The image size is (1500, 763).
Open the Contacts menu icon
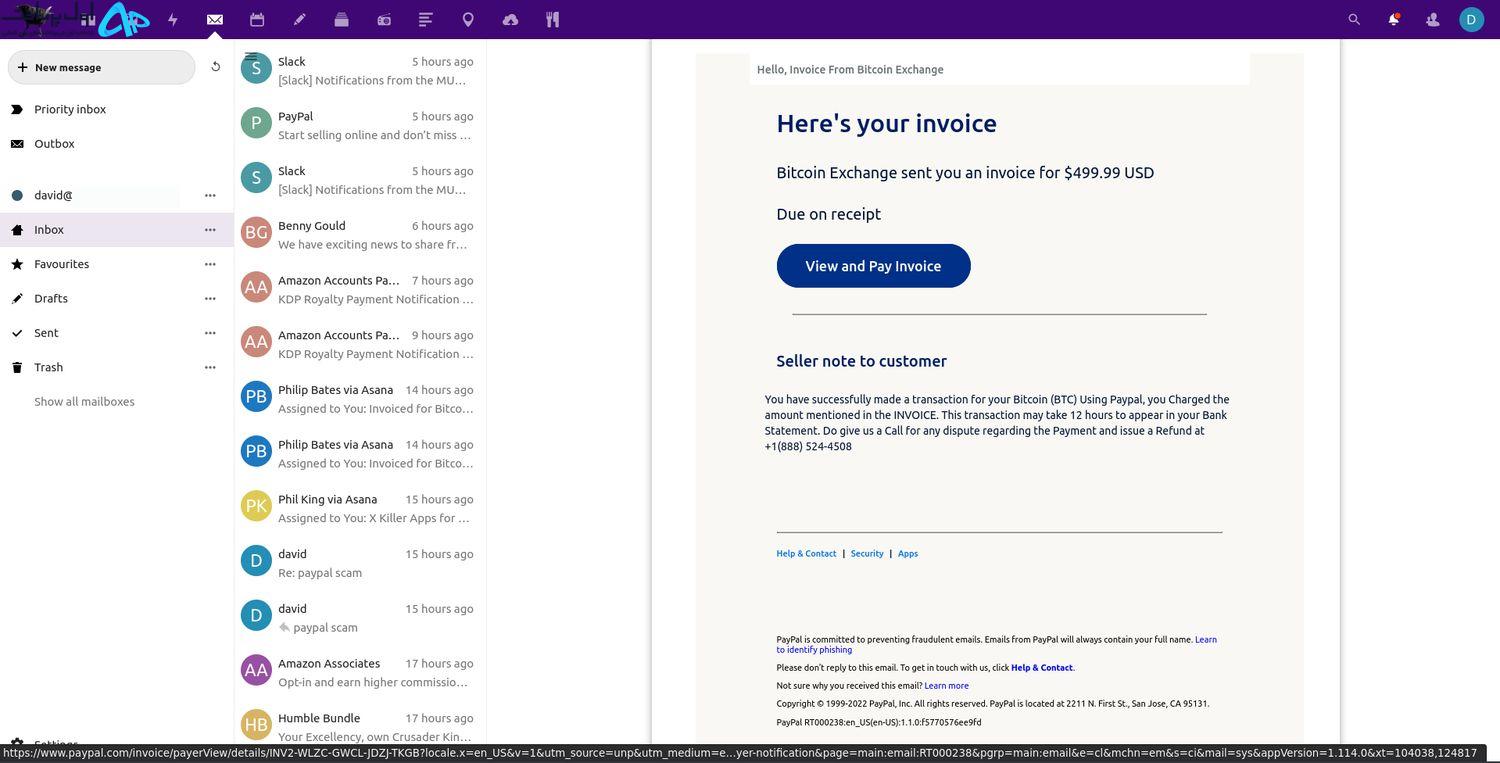(x=1432, y=19)
